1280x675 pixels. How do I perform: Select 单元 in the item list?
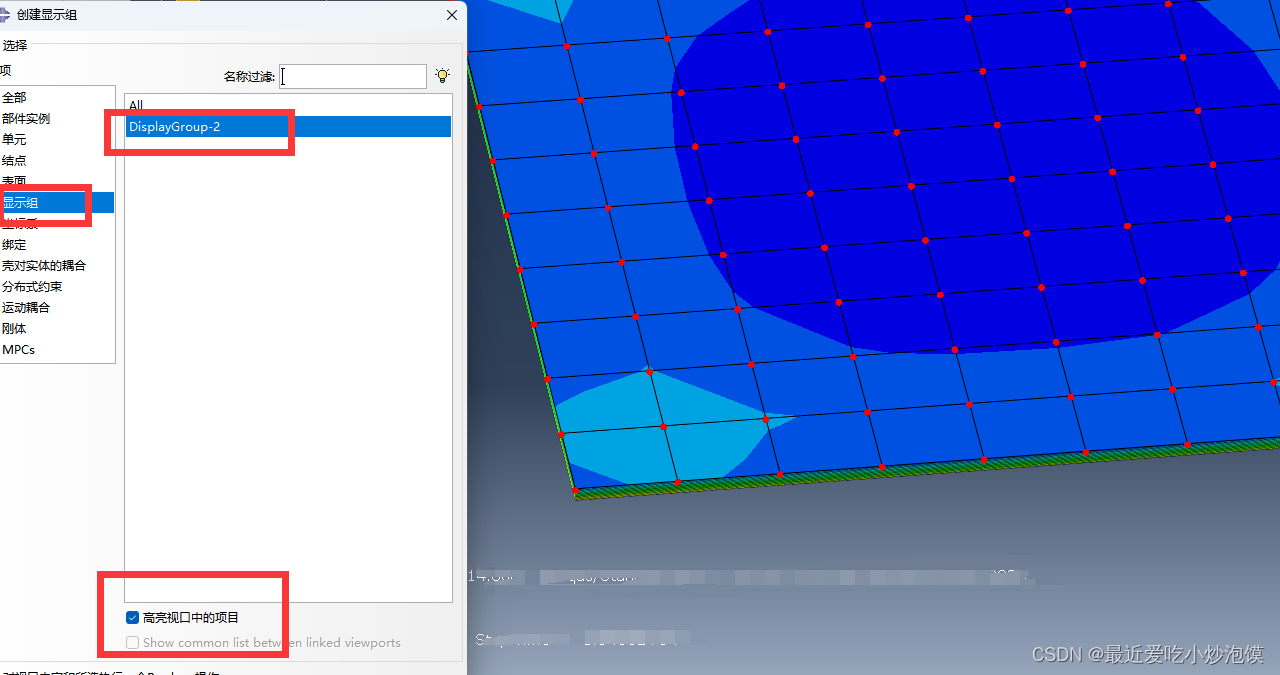14,140
